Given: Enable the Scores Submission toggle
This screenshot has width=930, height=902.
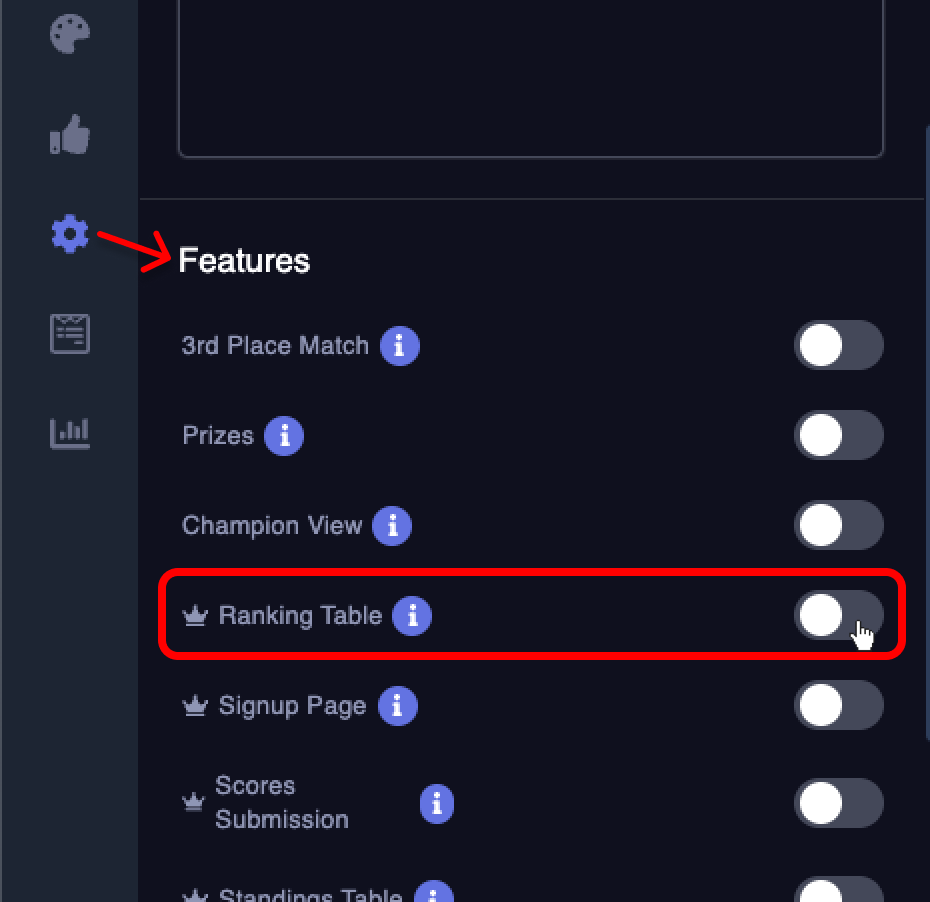Looking at the screenshot, I should point(838,803).
